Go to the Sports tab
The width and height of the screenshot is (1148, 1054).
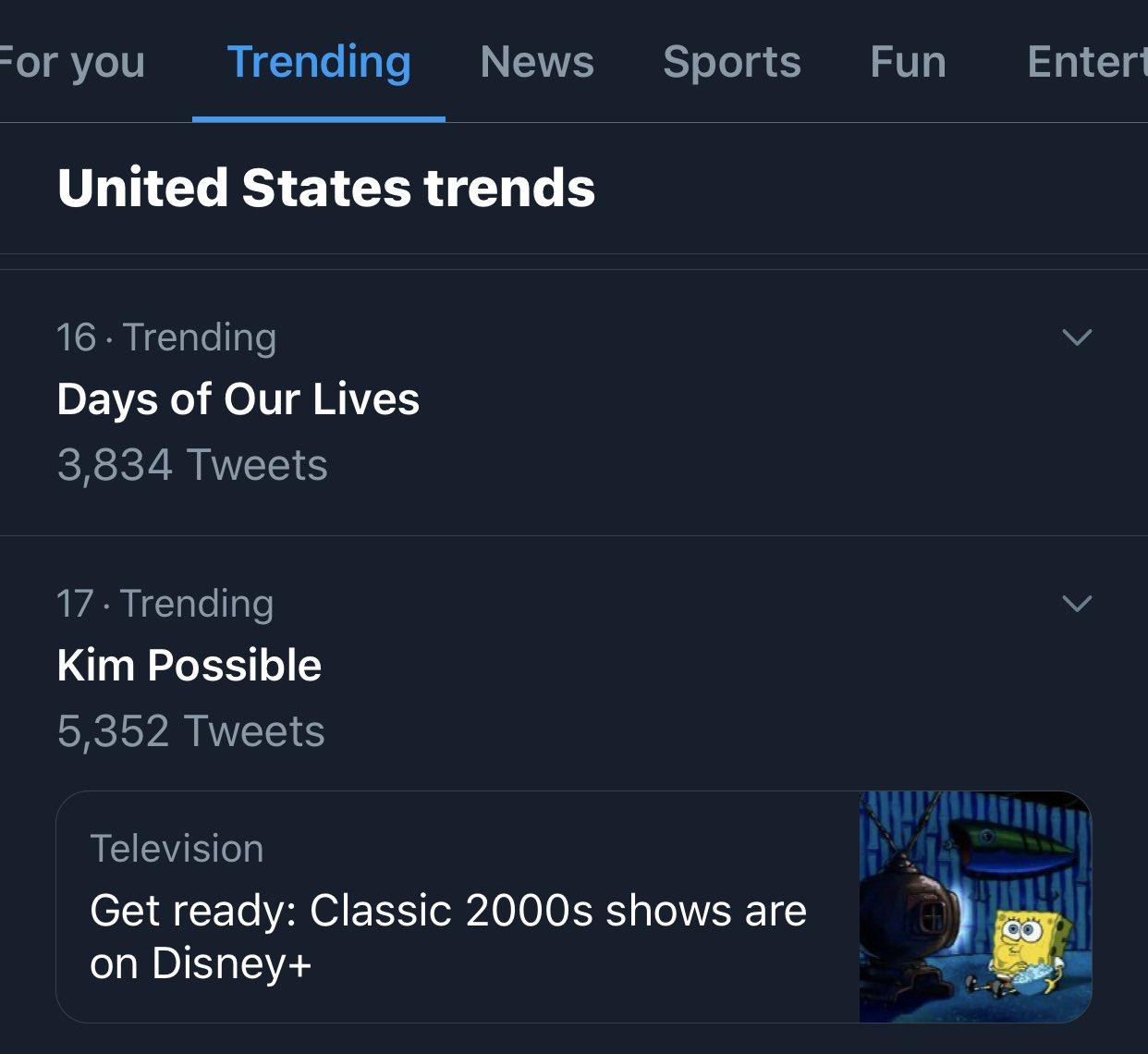click(732, 63)
